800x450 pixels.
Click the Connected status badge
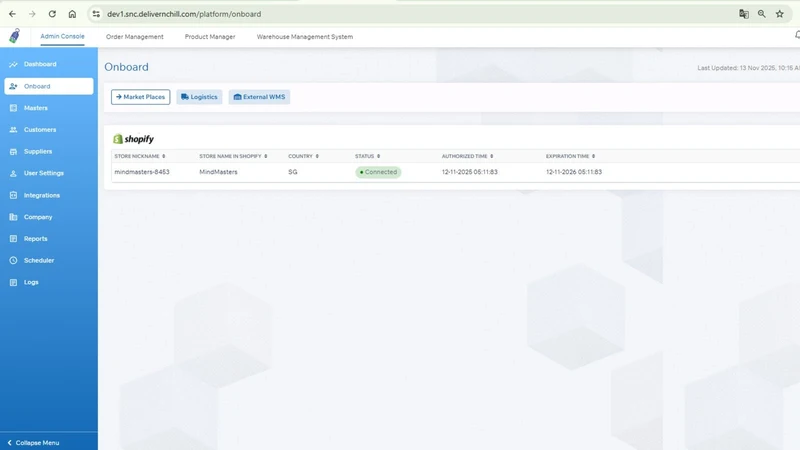tap(378, 172)
